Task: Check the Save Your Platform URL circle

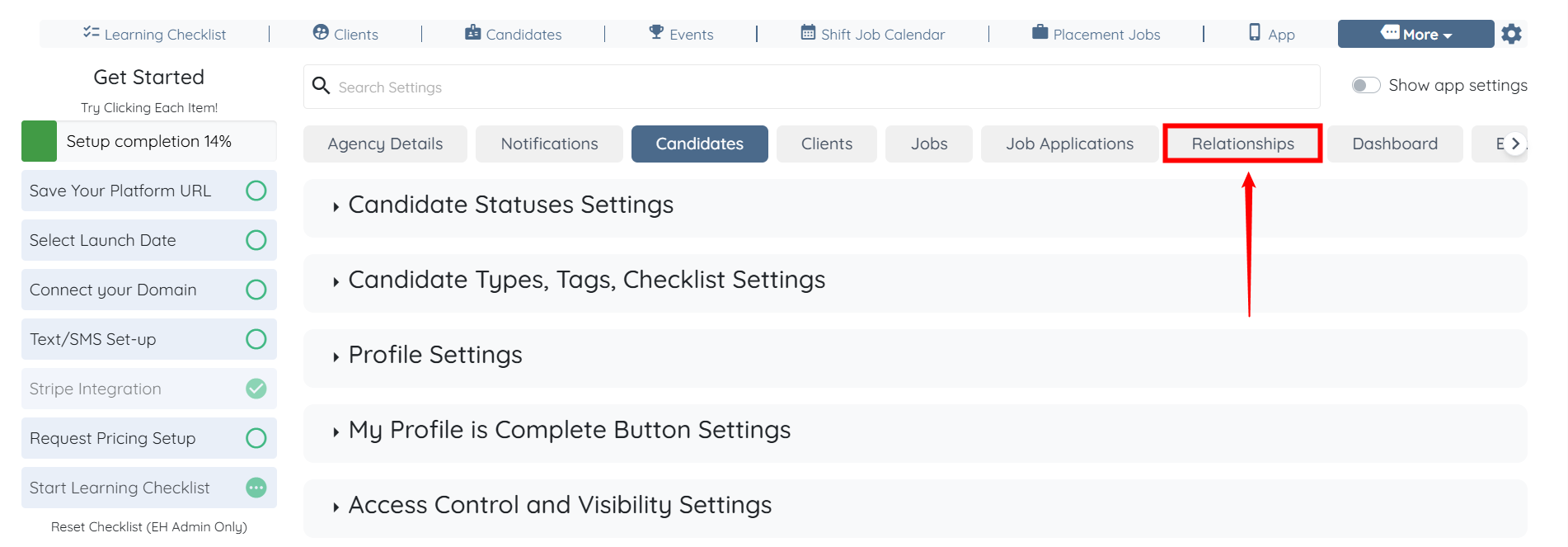Action: click(256, 191)
